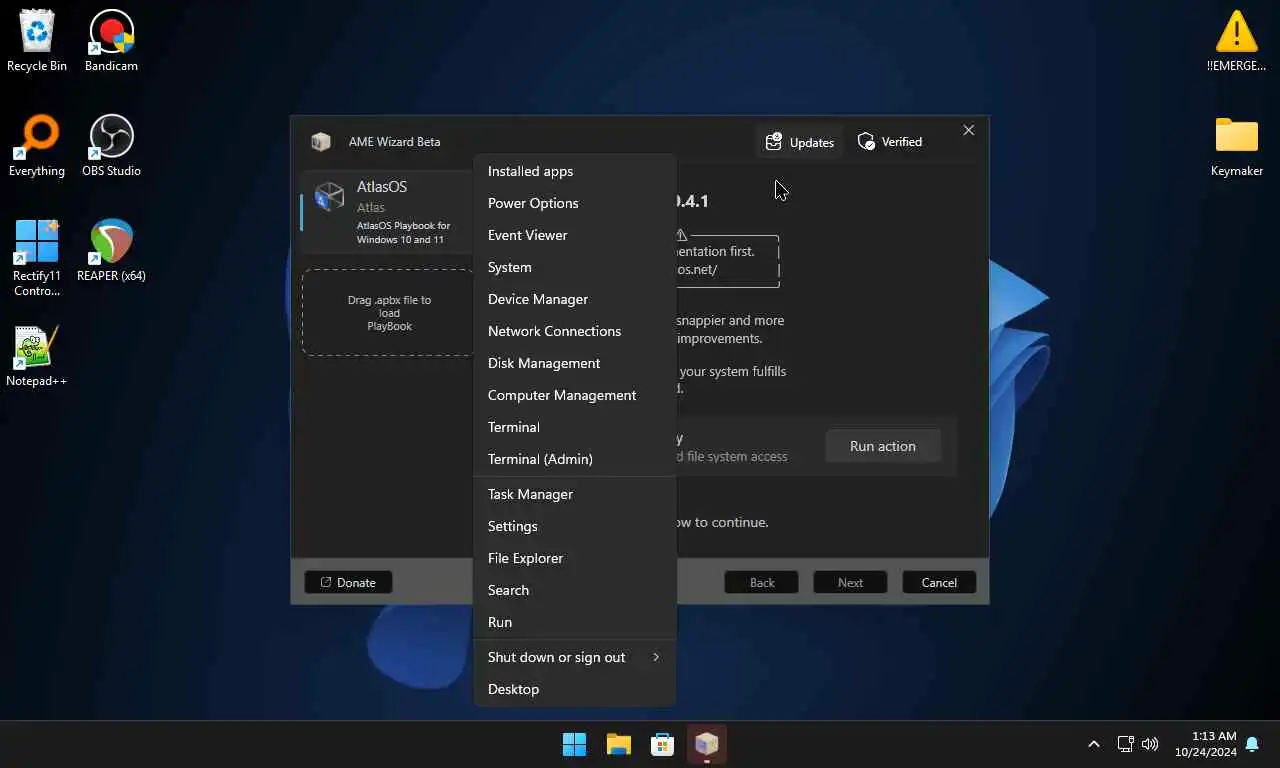1280x768 pixels.
Task: Open notifications bell icon
Action: click(1252, 744)
